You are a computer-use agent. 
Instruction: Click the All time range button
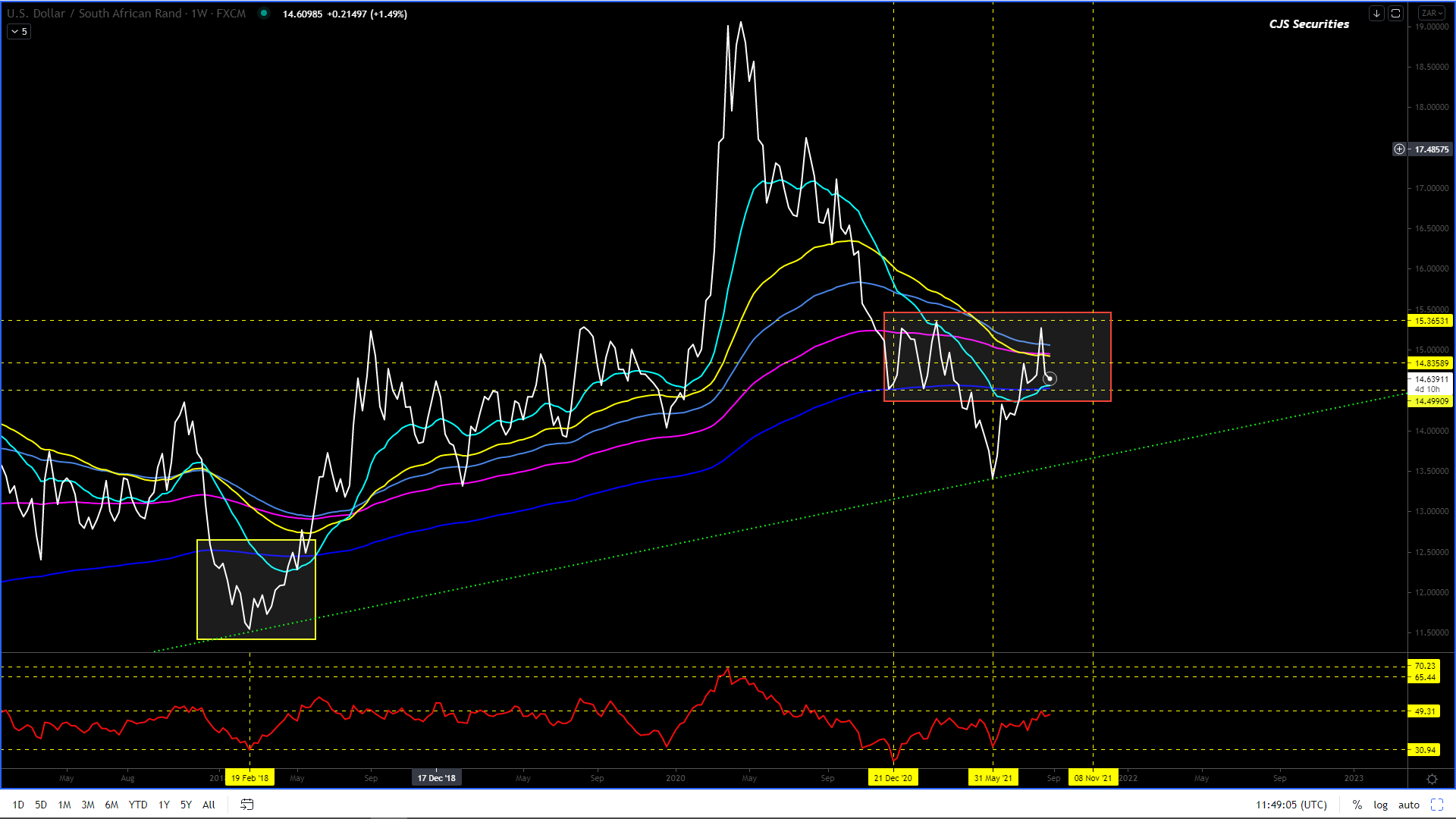[x=209, y=805]
